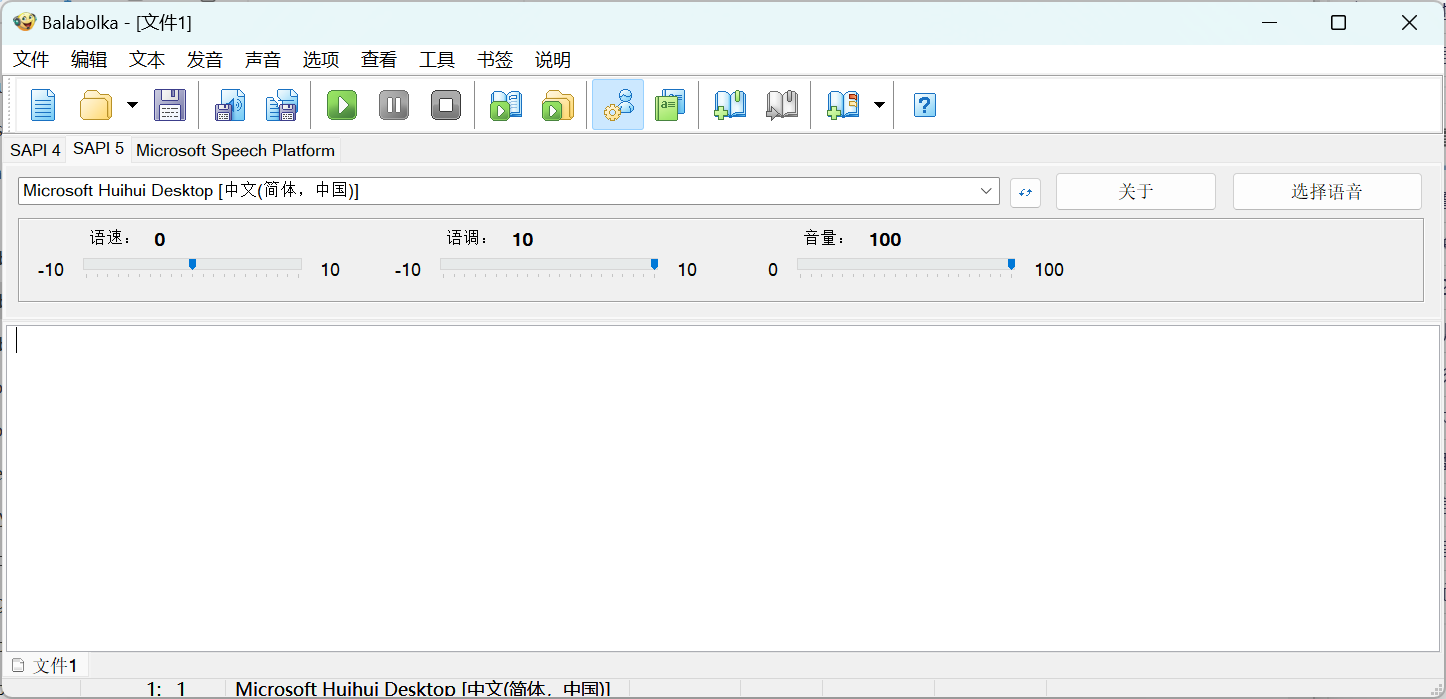Image resolution: width=1446 pixels, height=699 pixels.
Task: Create a new document with the blank page icon
Action: point(43,105)
